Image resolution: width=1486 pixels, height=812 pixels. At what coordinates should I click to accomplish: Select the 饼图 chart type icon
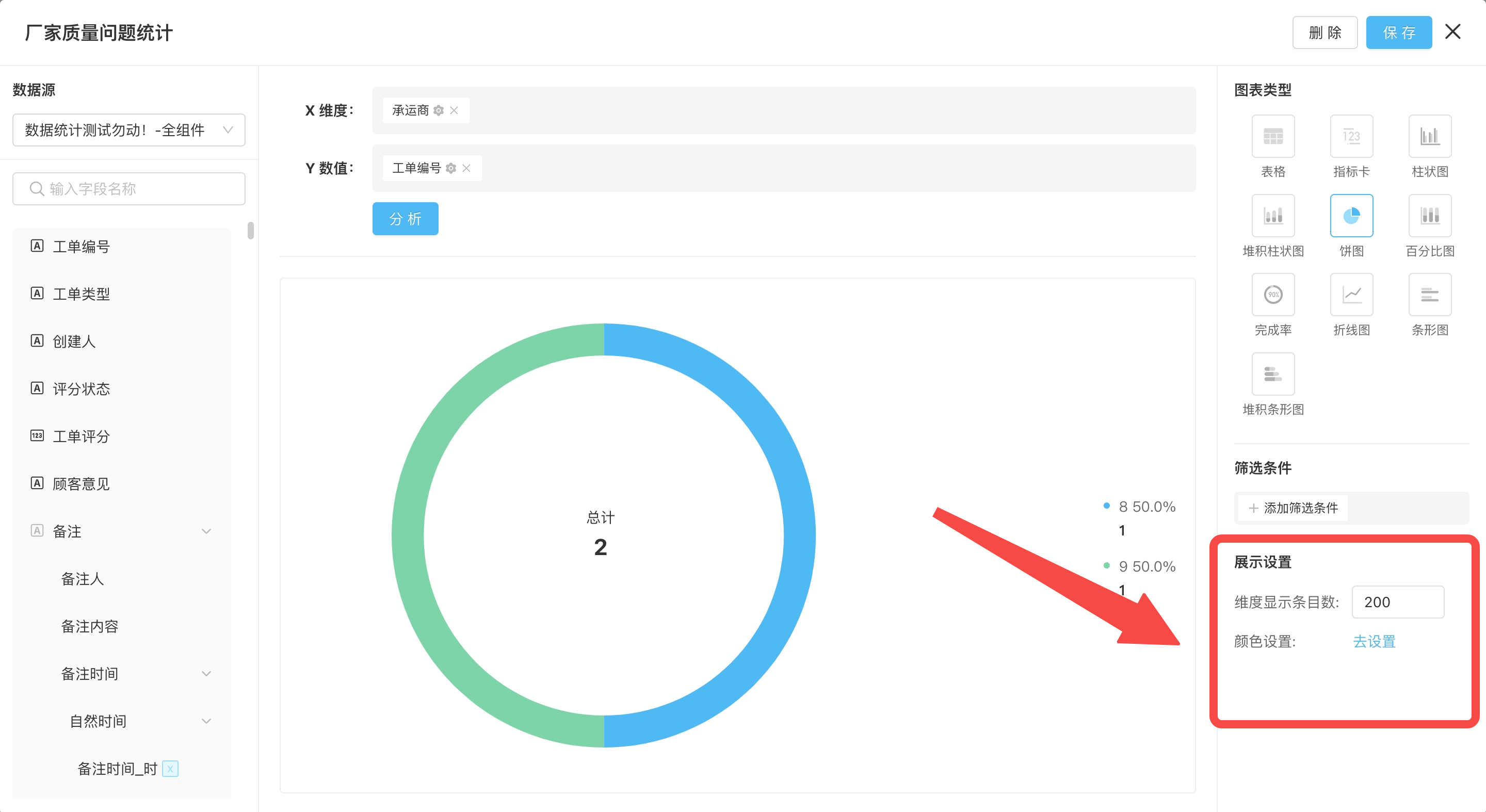1351,216
